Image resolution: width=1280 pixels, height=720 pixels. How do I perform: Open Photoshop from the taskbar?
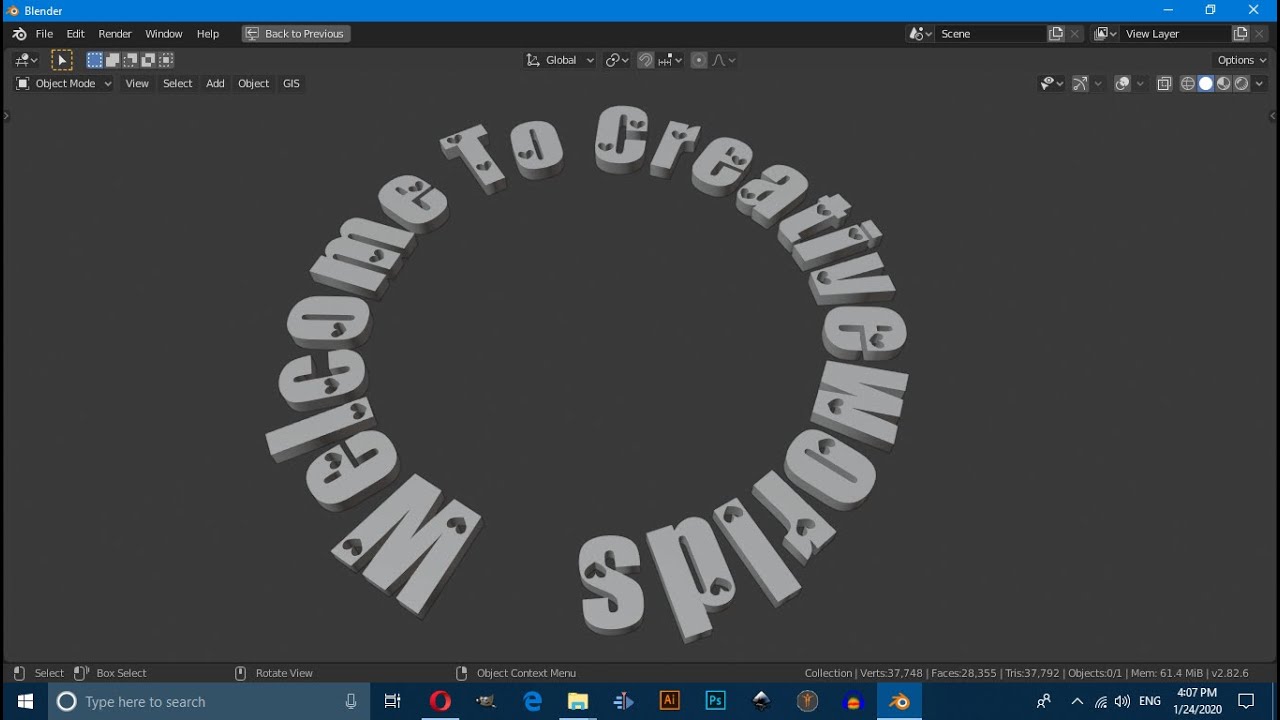[716, 702]
